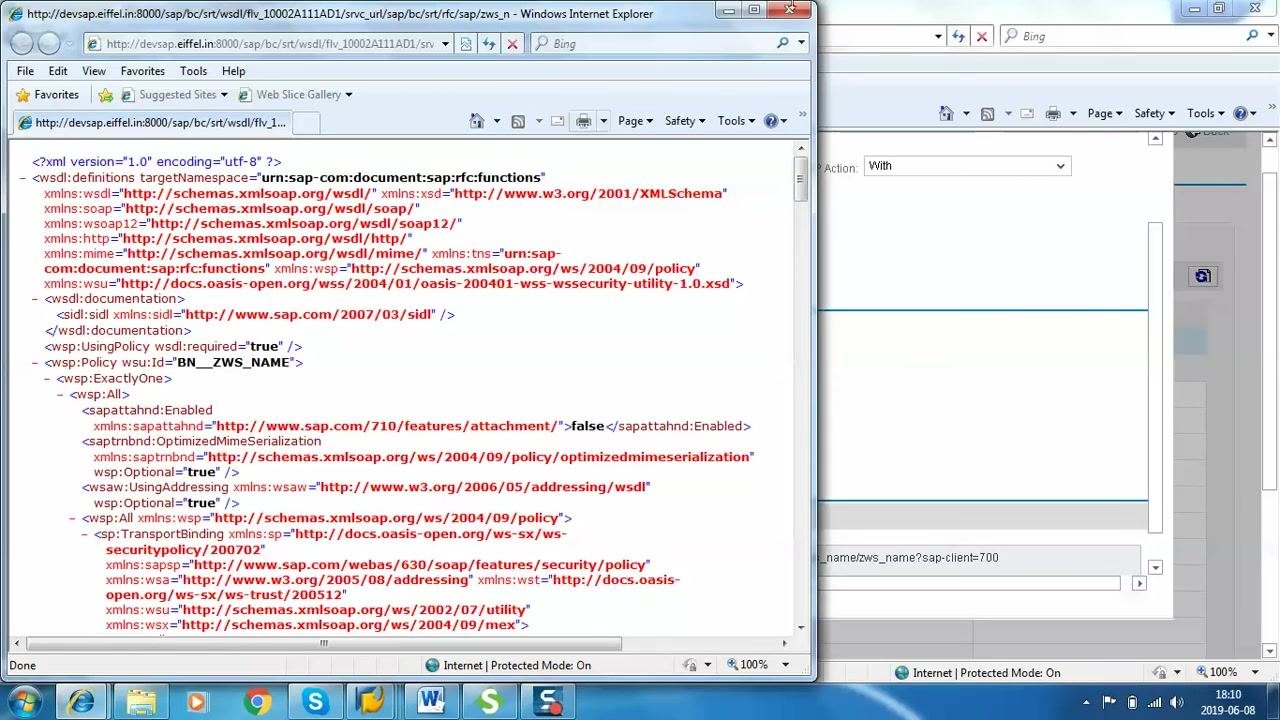Viewport: 1280px width, 720px height.
Task: Click scroll-down arrow of XML page scrollbar
Action: pos(801,628)
